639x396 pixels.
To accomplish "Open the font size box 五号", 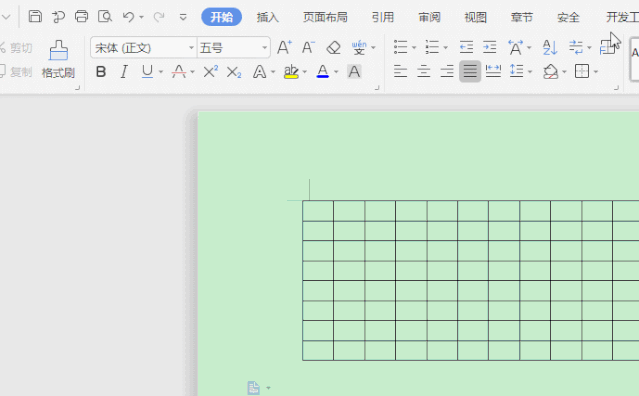I will [x=234, y=48].
